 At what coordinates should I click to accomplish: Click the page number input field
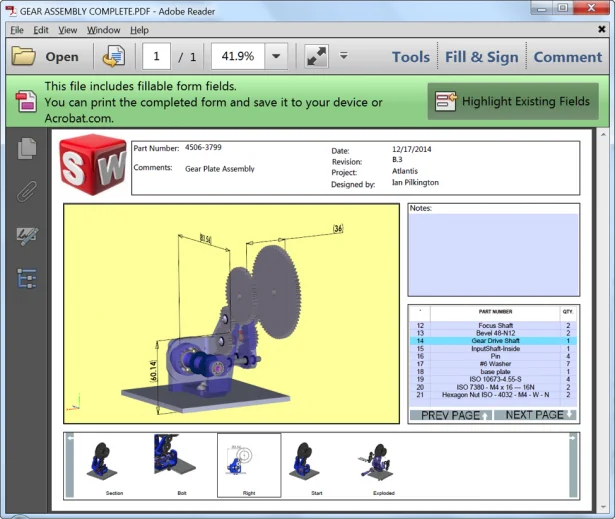coord(157,57)
